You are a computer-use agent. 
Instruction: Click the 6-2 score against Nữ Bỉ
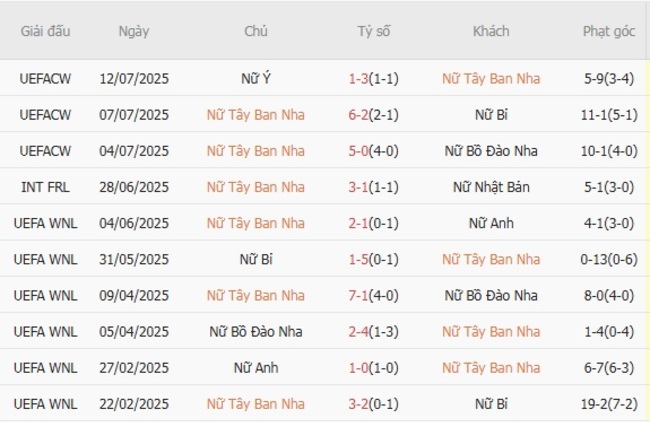362,115
